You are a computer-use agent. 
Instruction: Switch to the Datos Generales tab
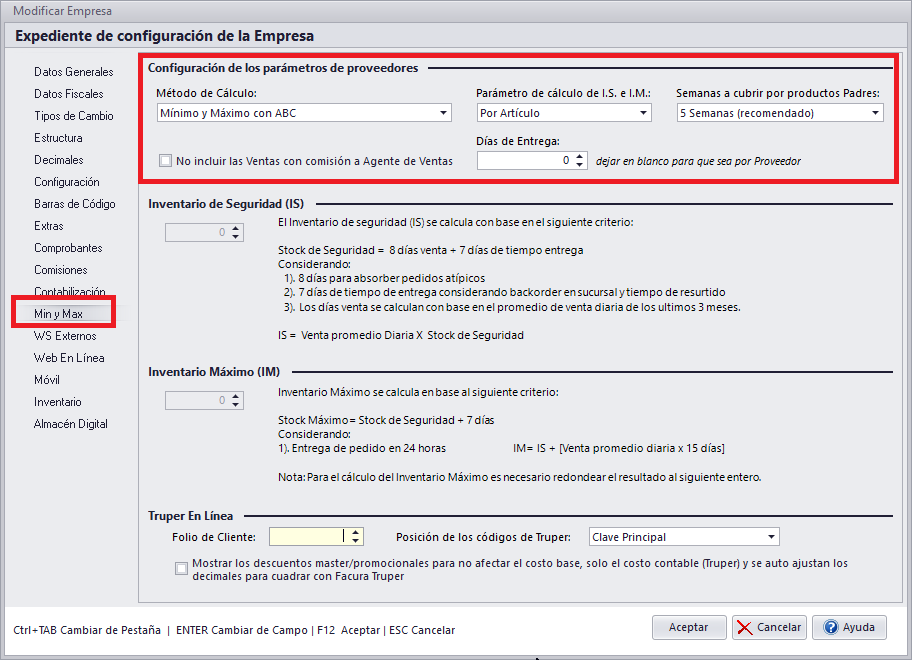pyautogui.click(x=73, y=72)
